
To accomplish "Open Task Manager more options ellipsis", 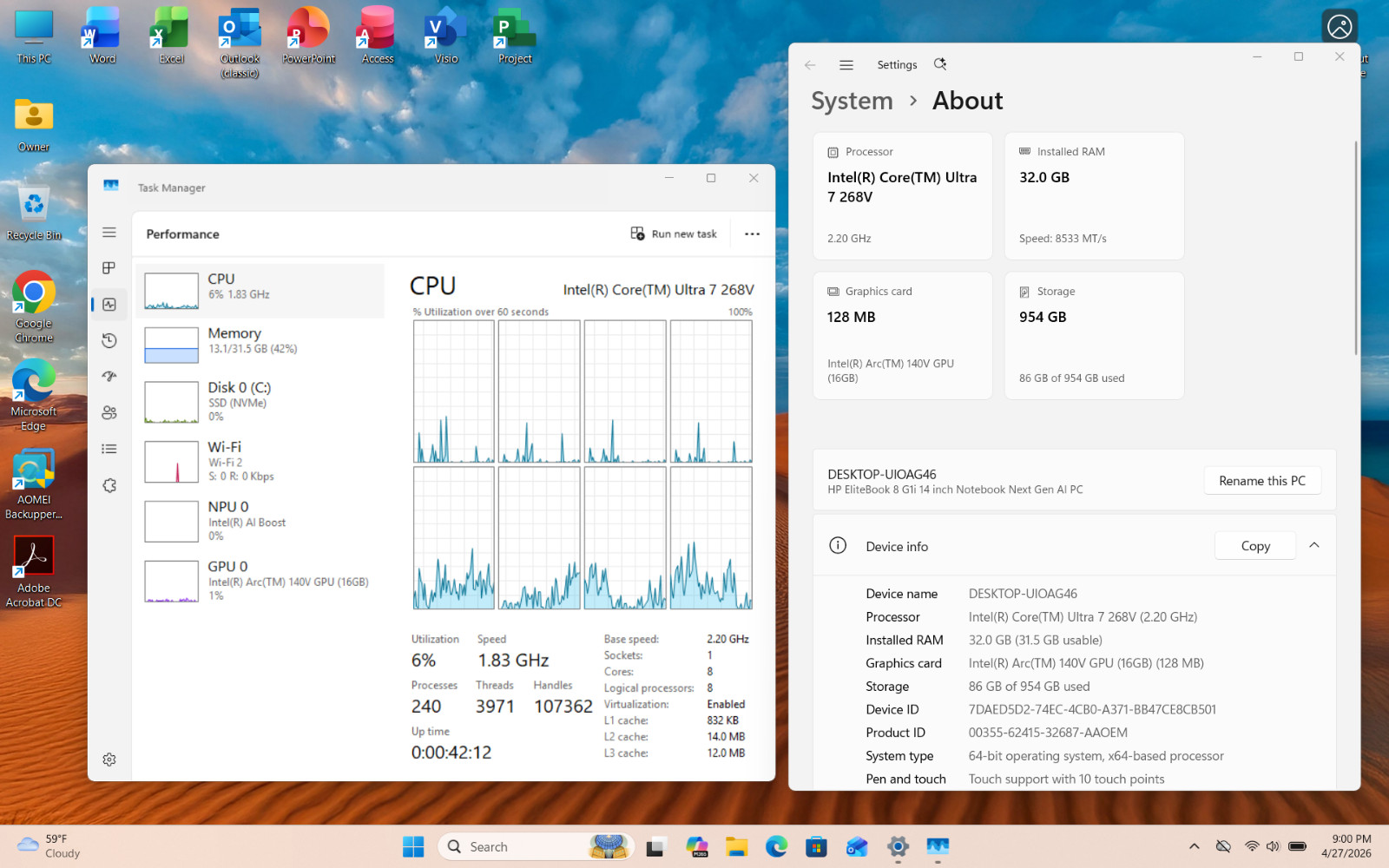I will click(753, 234).
